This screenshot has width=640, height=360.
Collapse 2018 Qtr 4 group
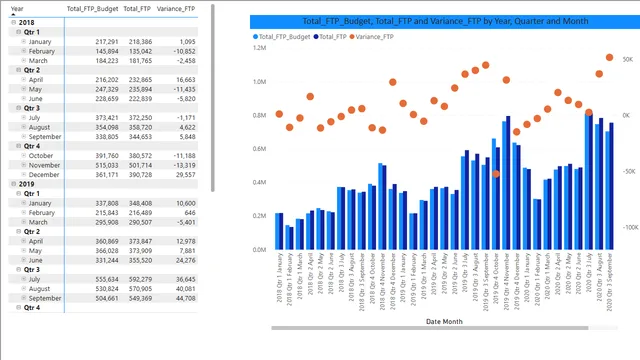[18, 146]
